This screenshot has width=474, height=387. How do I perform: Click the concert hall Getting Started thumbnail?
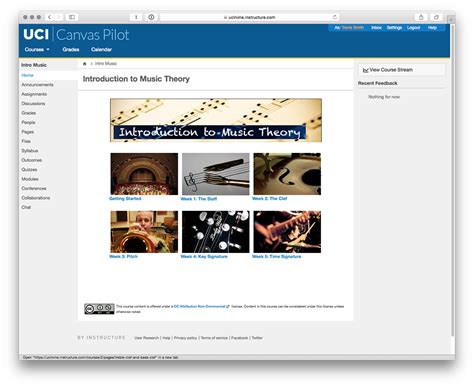(144, 174)
